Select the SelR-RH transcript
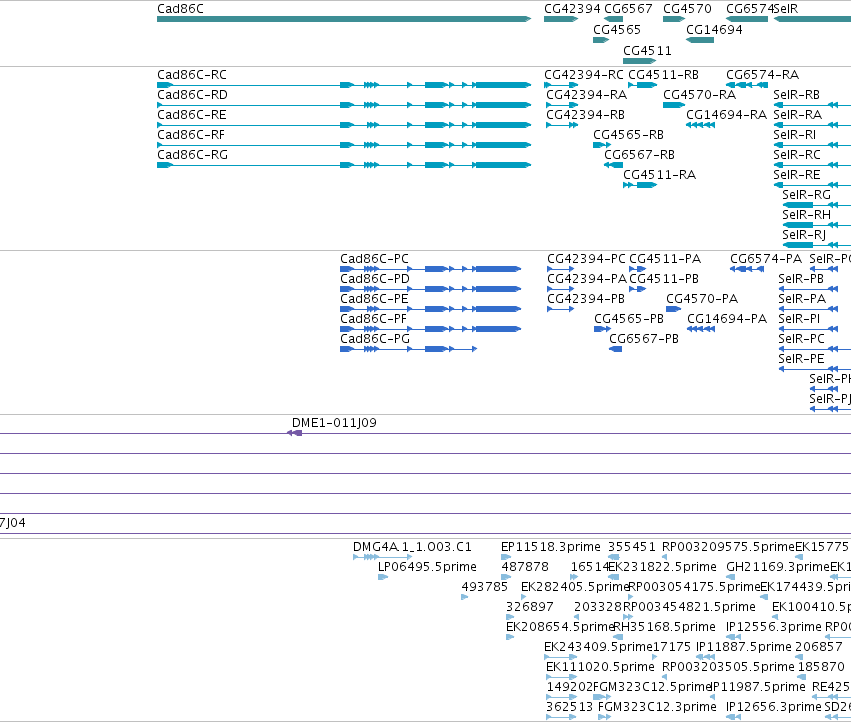851x722 pixels. [816, 225]
